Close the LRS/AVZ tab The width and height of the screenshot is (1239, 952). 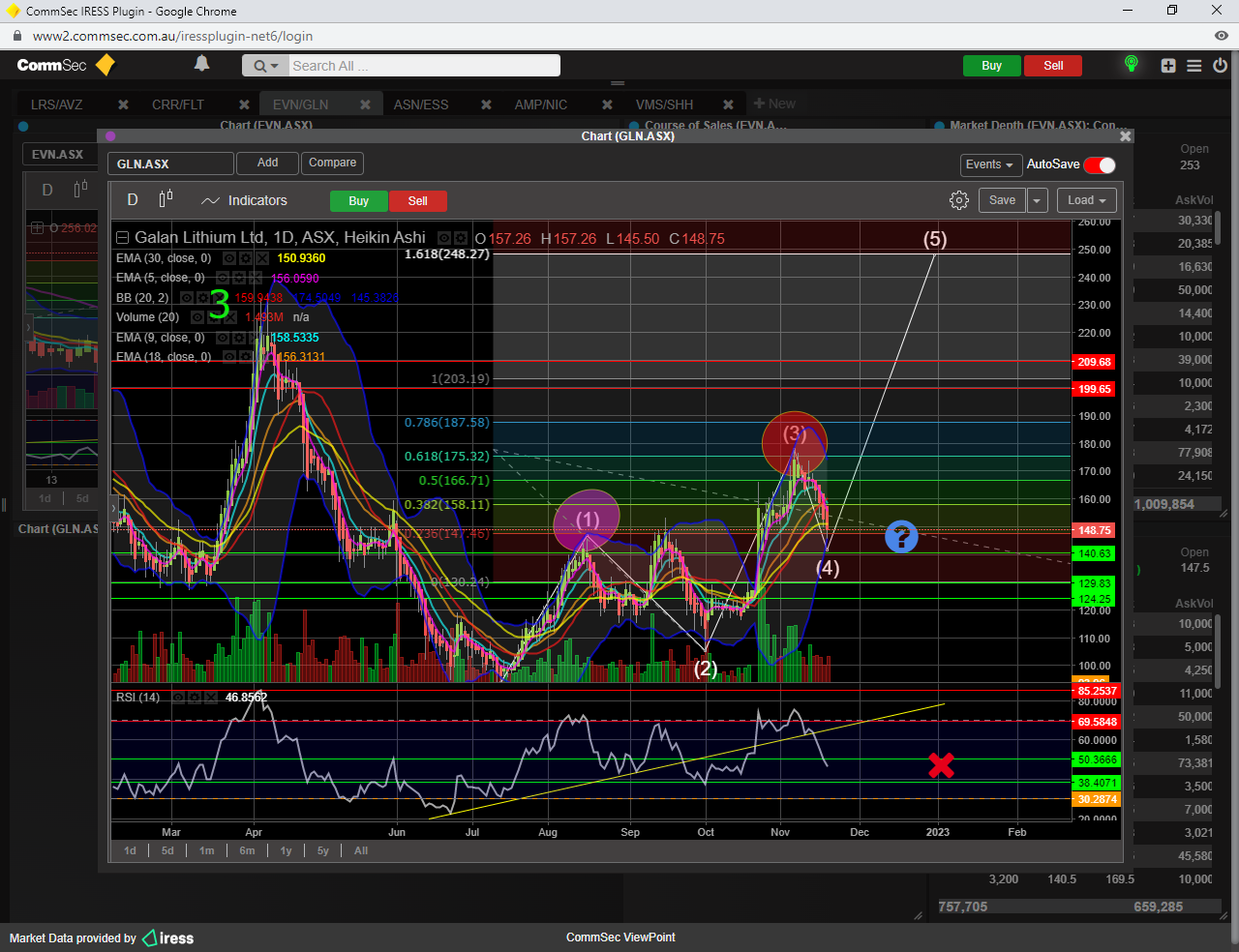123,104
